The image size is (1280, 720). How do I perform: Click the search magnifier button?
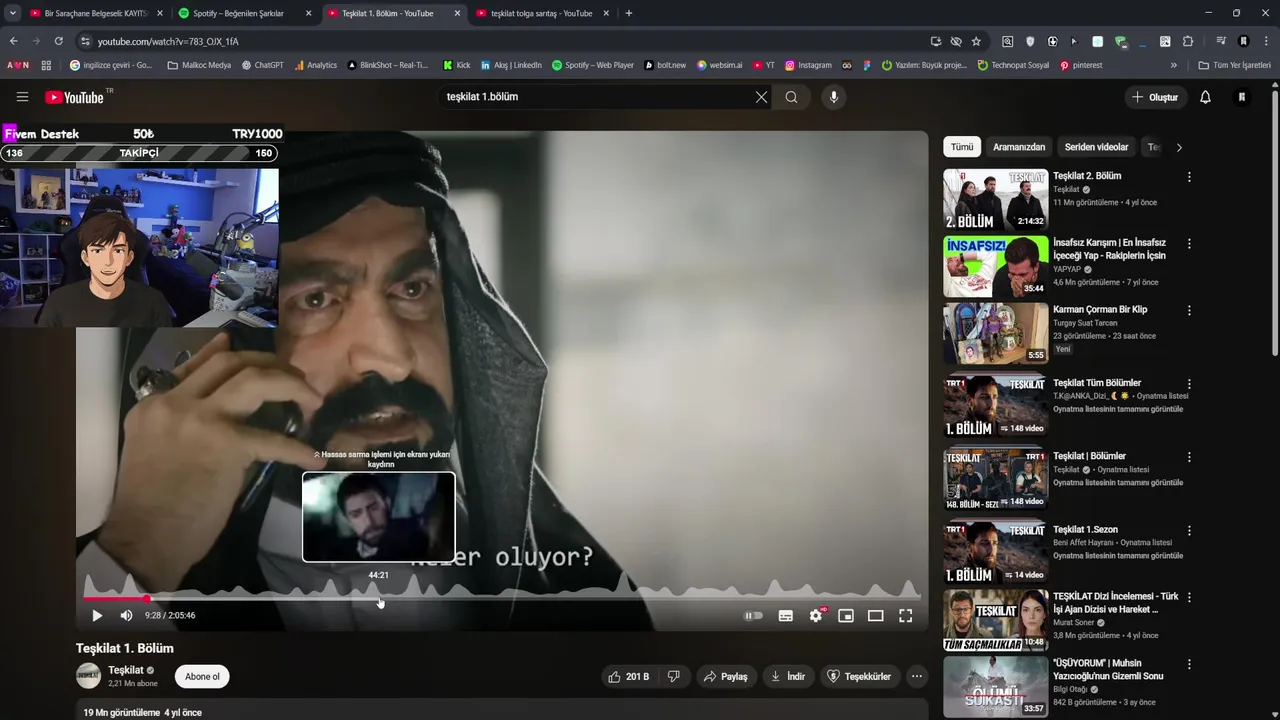(791, 97)
